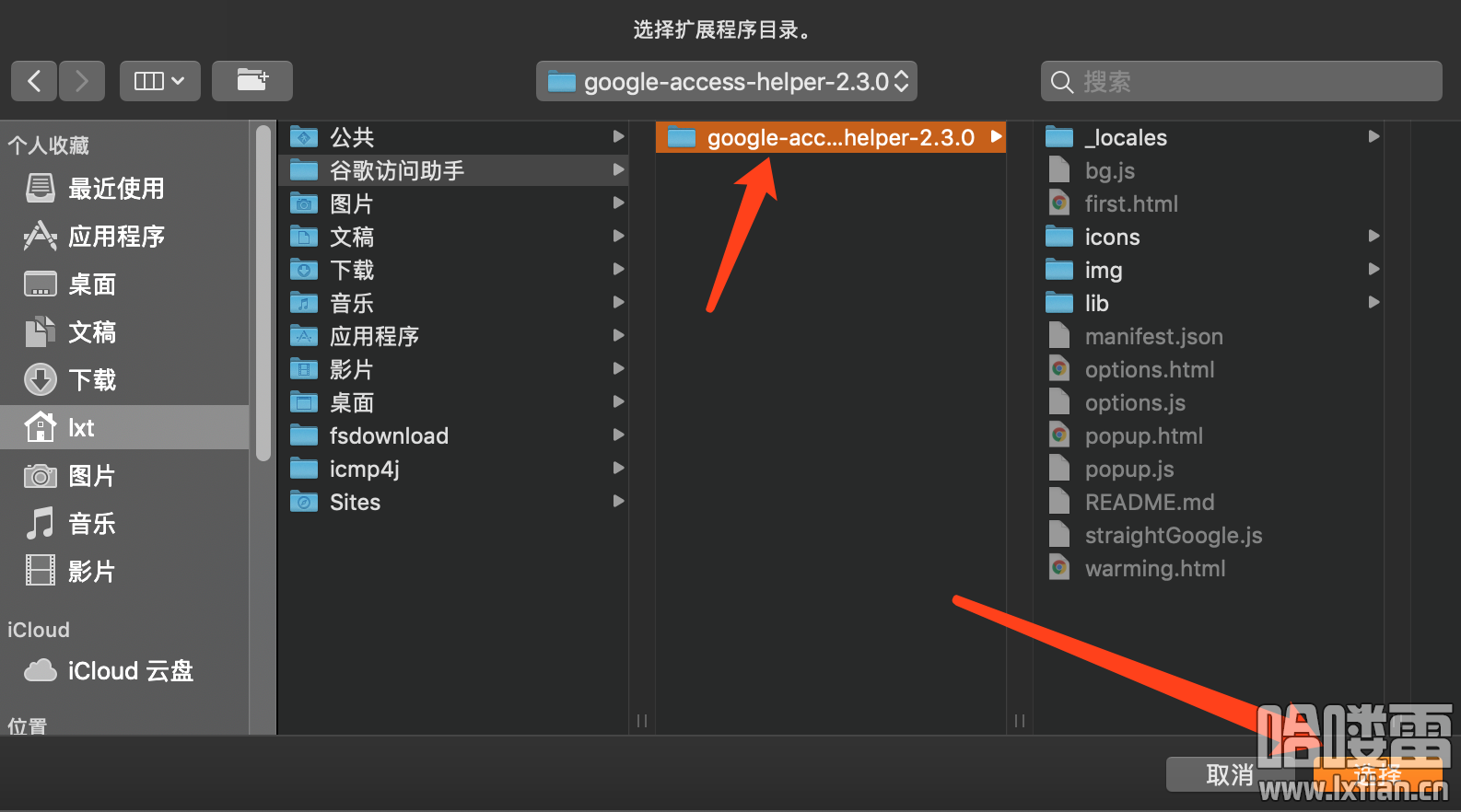1461x812 pixels.
Task: Expand the lib folder arrow
Action: [x=1373, y=303]
